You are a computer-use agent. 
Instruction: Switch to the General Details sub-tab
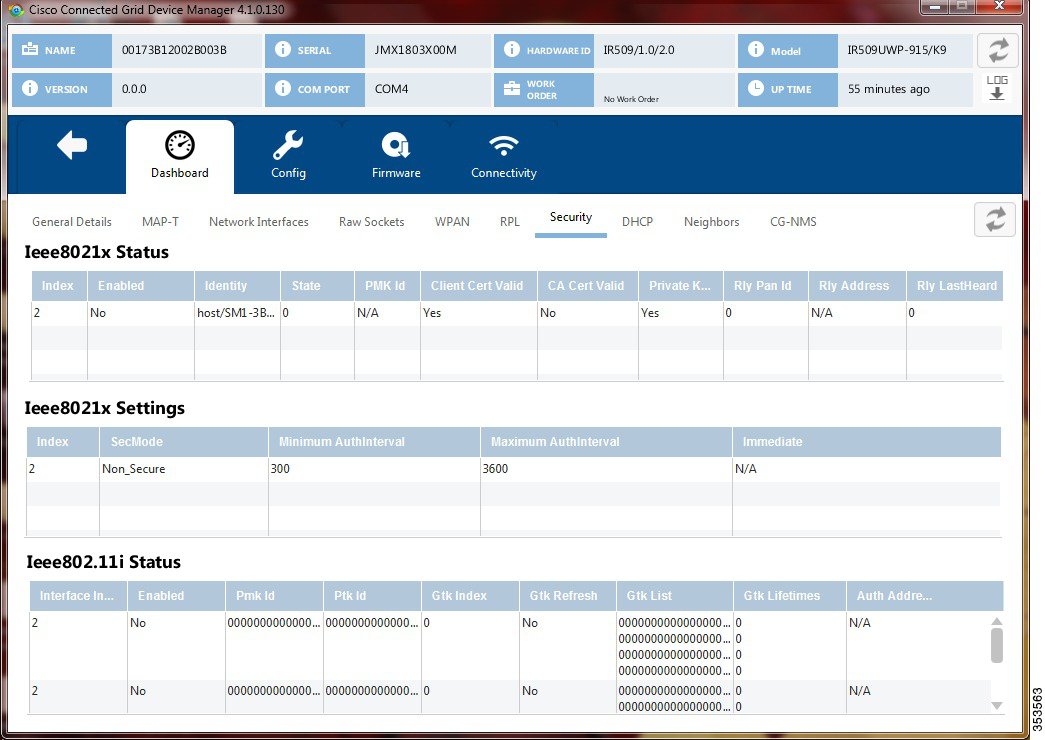click(x=72, y=222)
